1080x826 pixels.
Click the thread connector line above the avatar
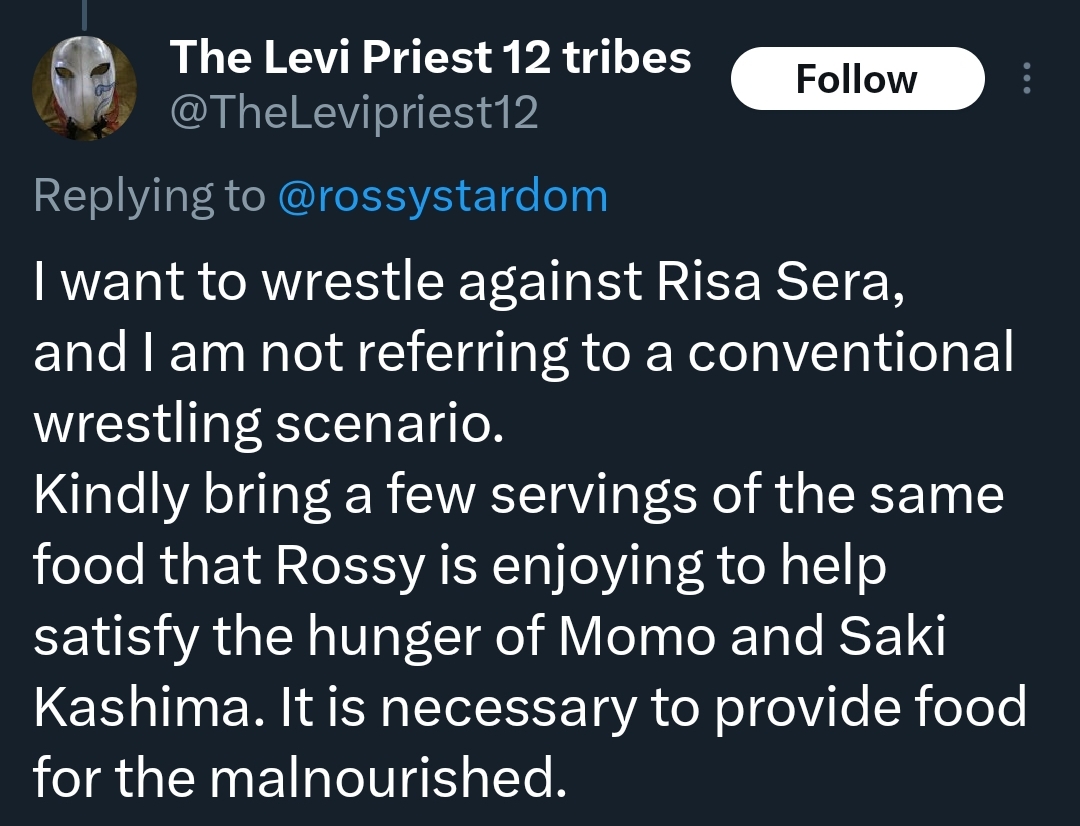click(85, 15)
